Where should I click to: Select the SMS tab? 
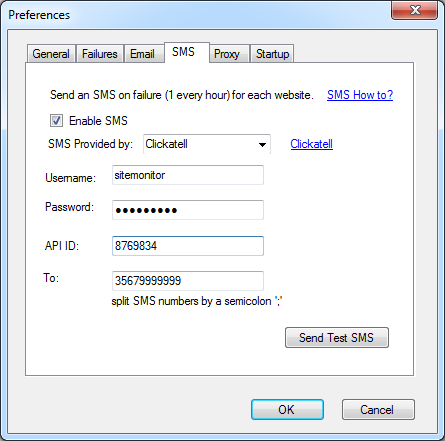tap(183, 52)
